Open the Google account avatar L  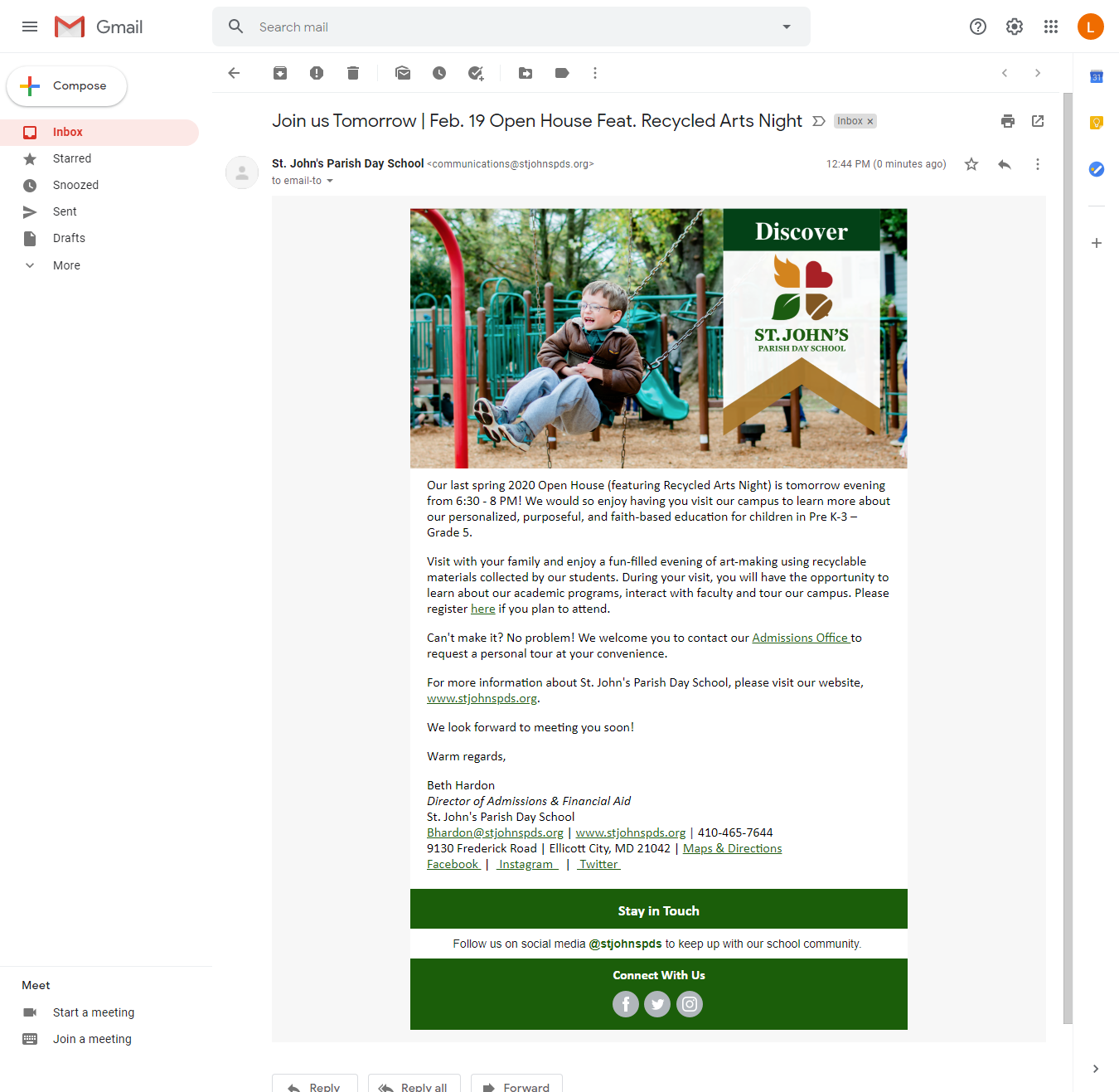click(x=1091, y=27)
